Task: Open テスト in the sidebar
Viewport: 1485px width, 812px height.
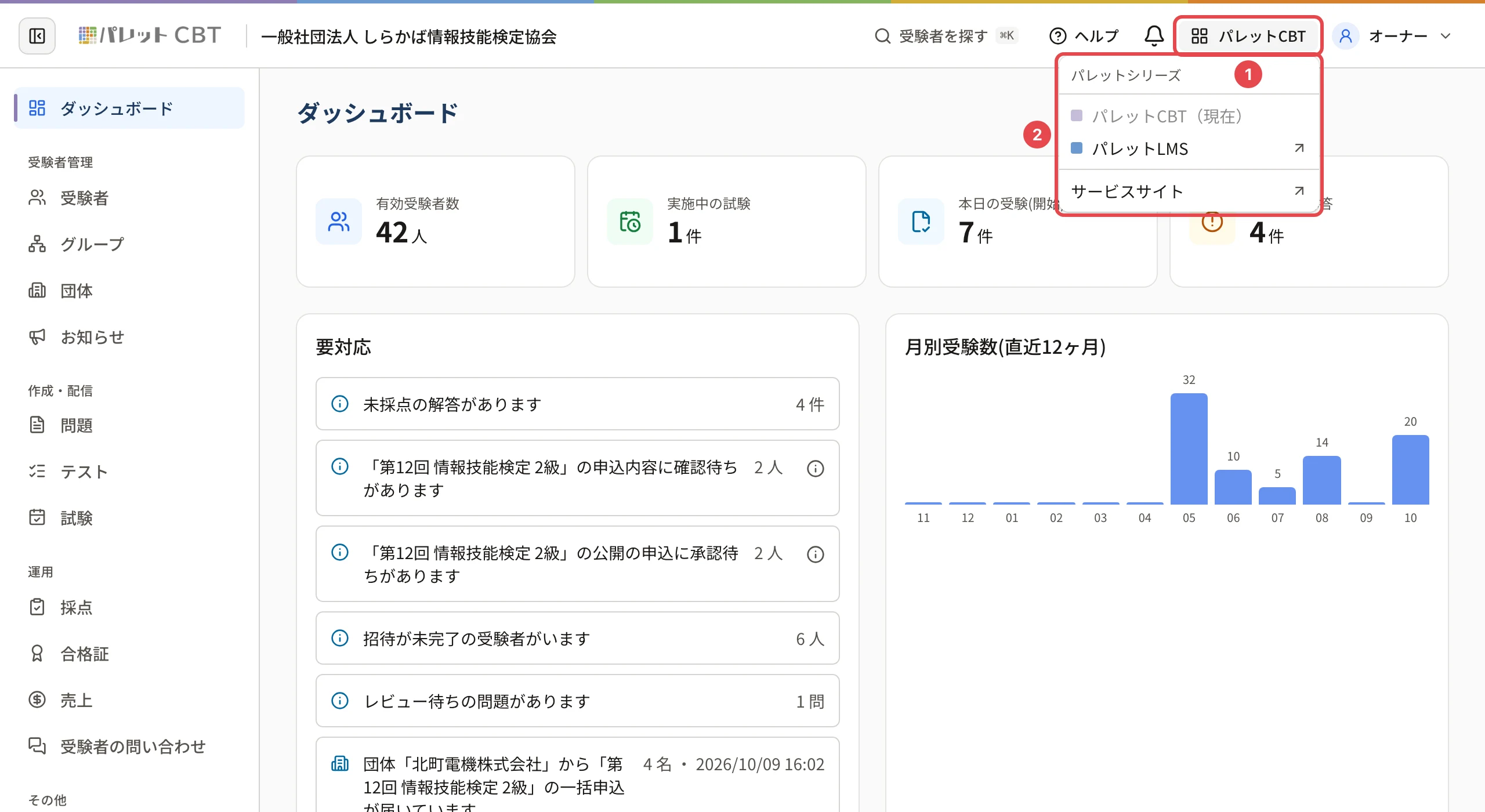Action: pyautogui.click(x=130, y=472)
